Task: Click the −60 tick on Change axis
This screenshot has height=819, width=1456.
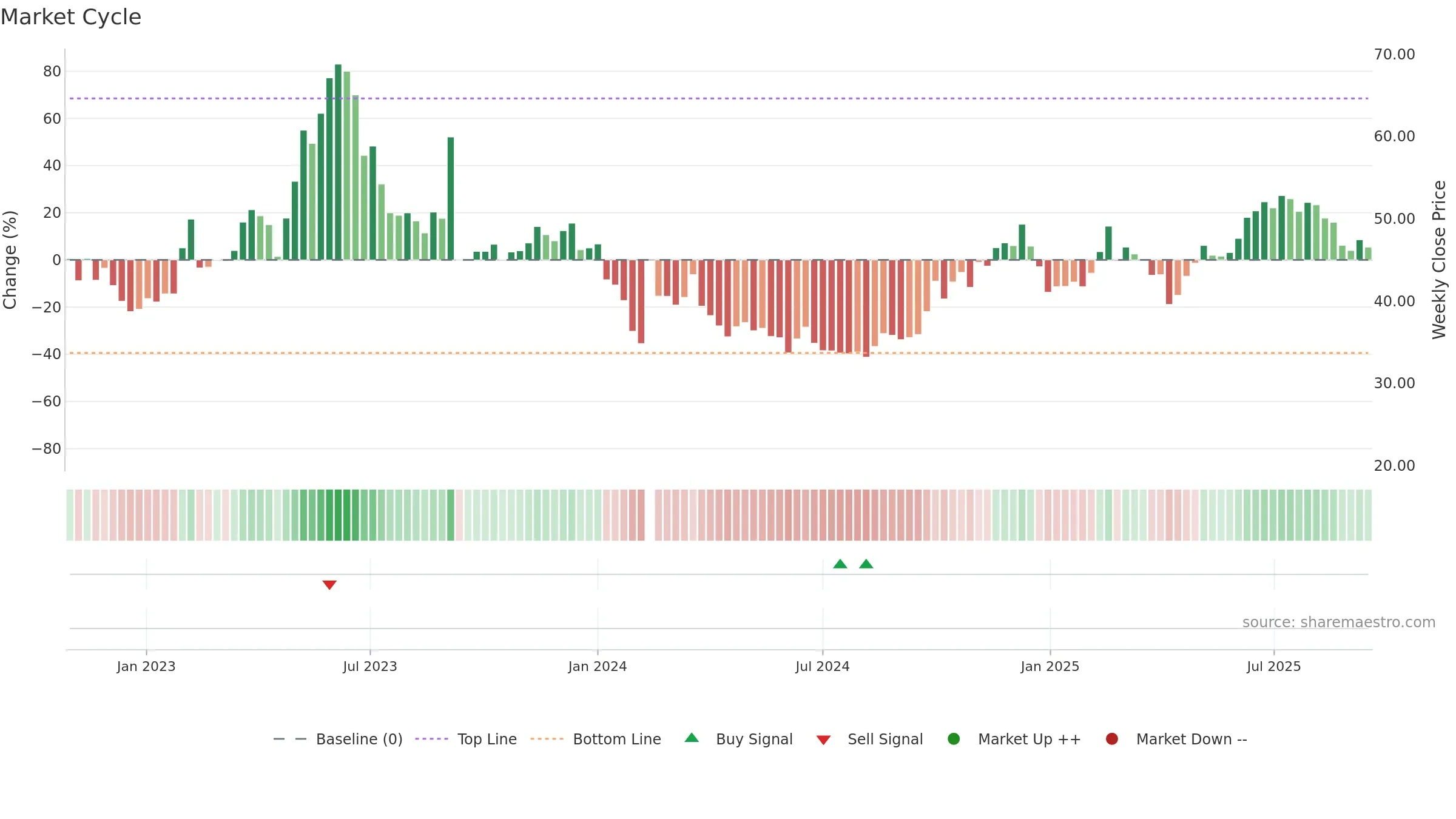Action: (x=47, y=402)
